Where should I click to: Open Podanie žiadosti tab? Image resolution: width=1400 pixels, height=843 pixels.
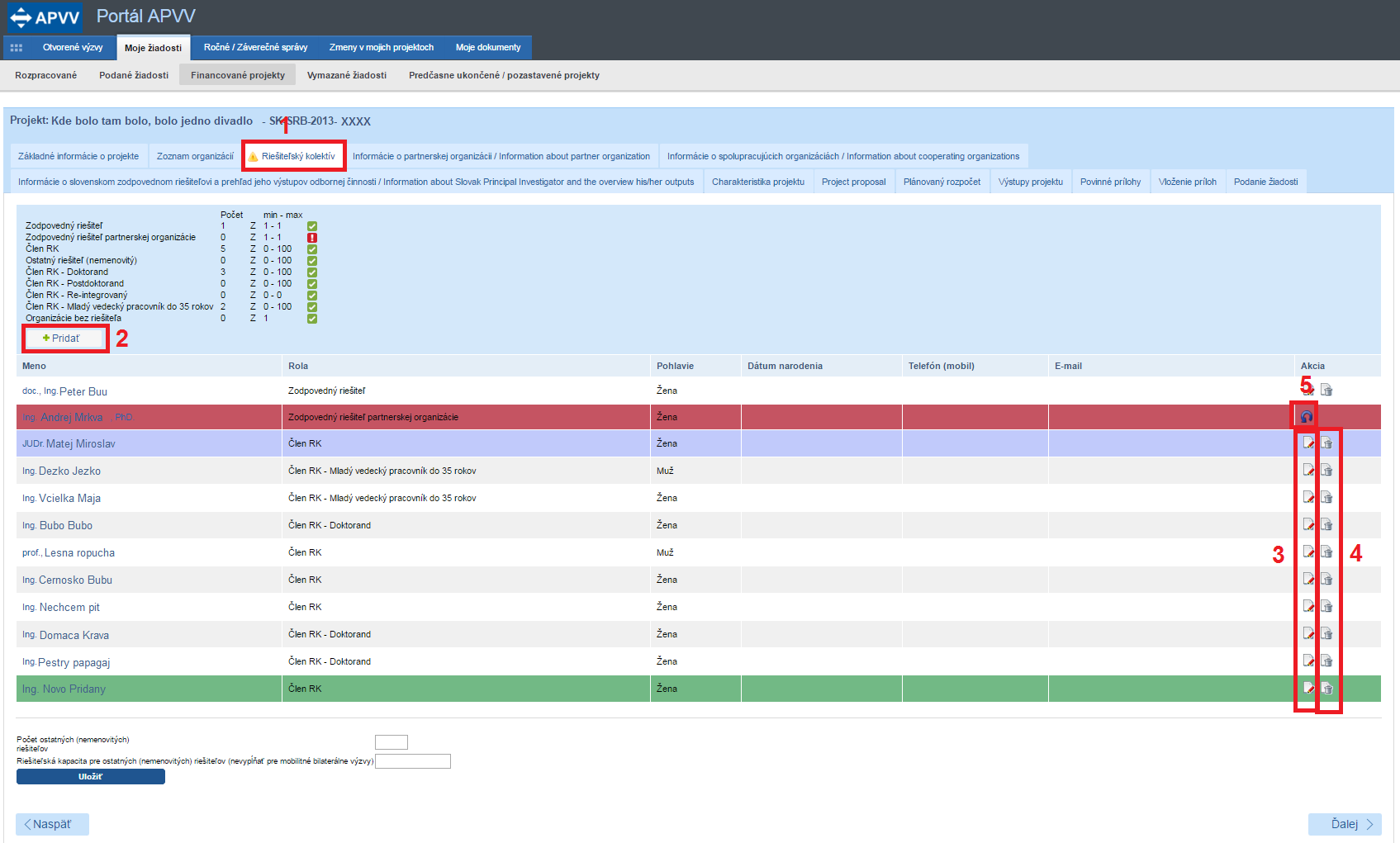(1265, 182)
